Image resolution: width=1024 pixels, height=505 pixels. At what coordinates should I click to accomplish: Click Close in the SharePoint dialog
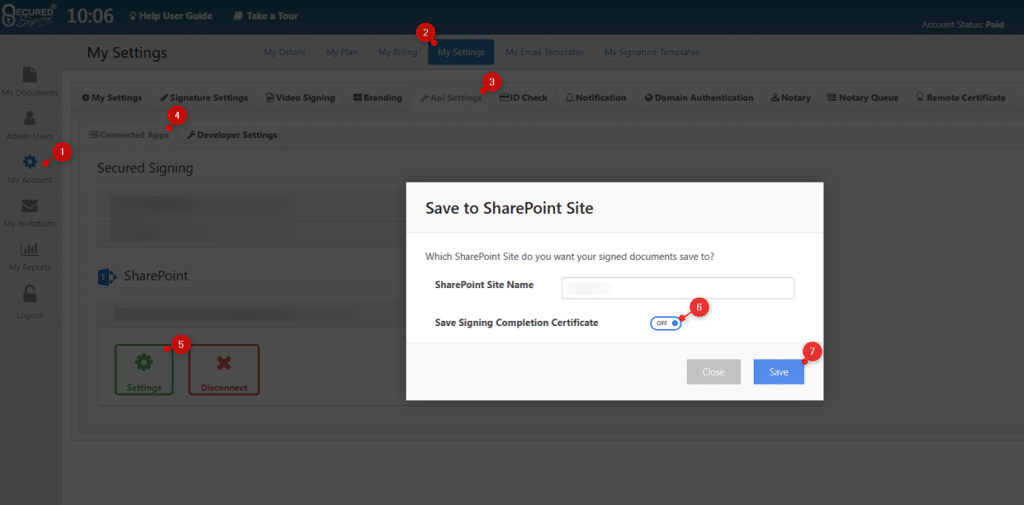(714, 372)
